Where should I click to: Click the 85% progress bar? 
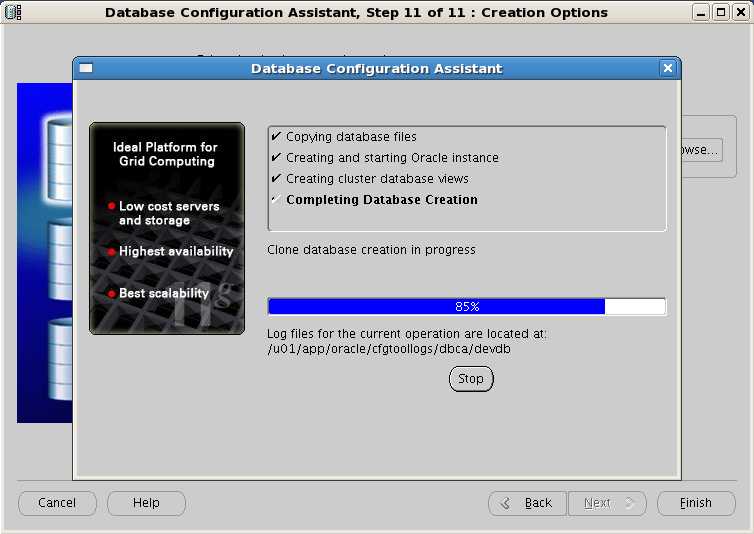pos(467,306)
